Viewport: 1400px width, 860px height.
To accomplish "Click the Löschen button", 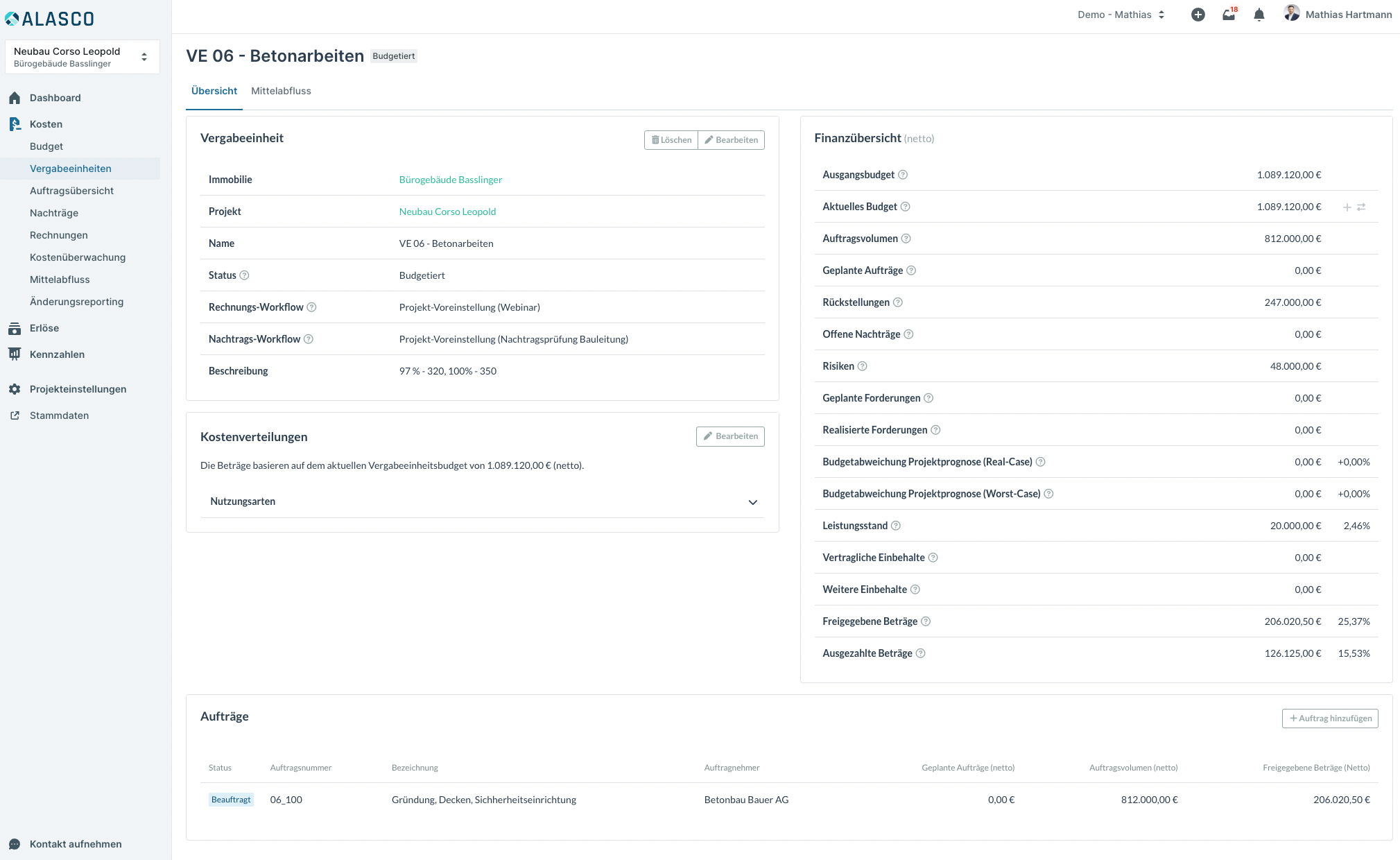I will coord(671,140).
